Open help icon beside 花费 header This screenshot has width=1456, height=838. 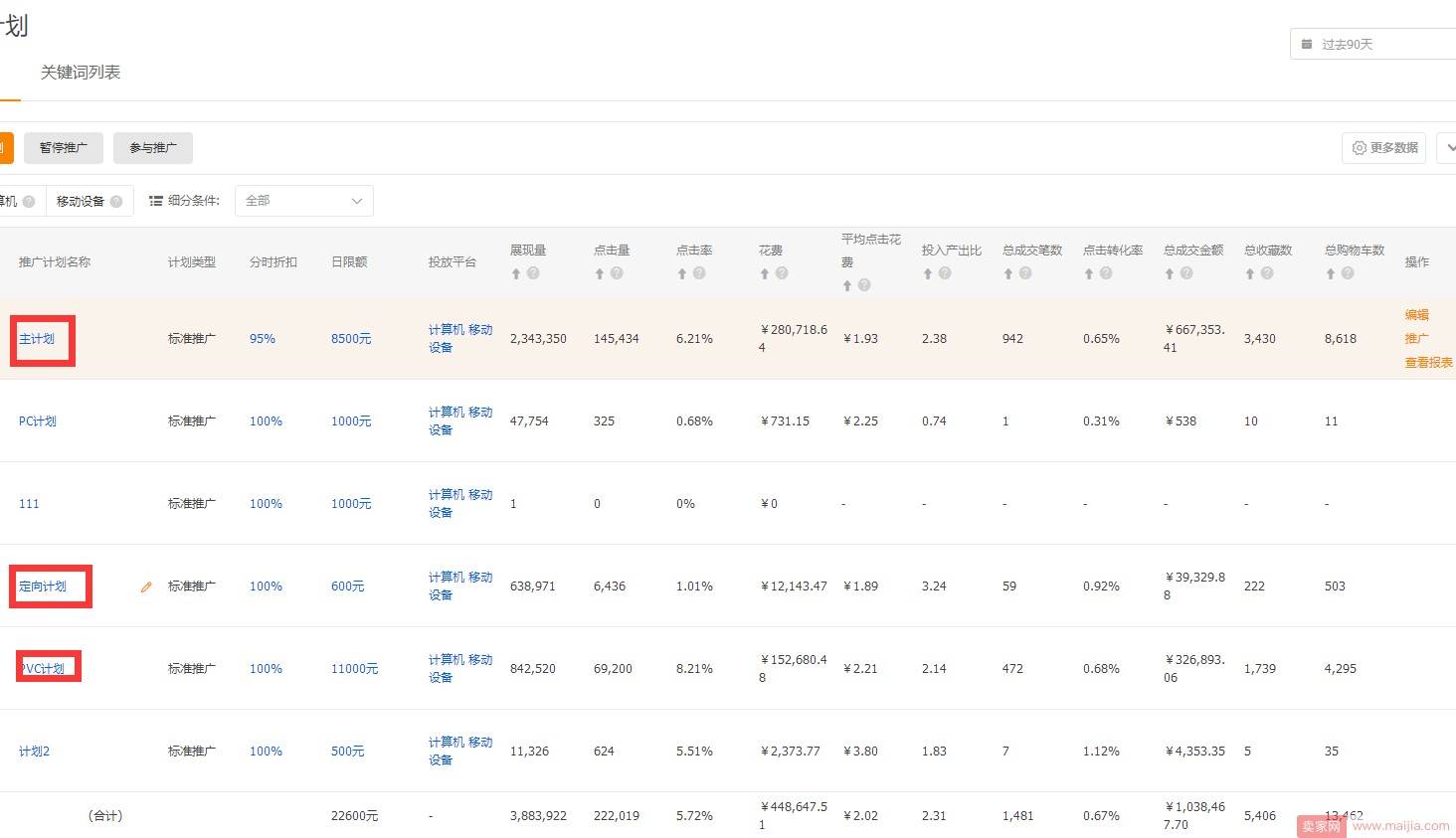point(782,273)
